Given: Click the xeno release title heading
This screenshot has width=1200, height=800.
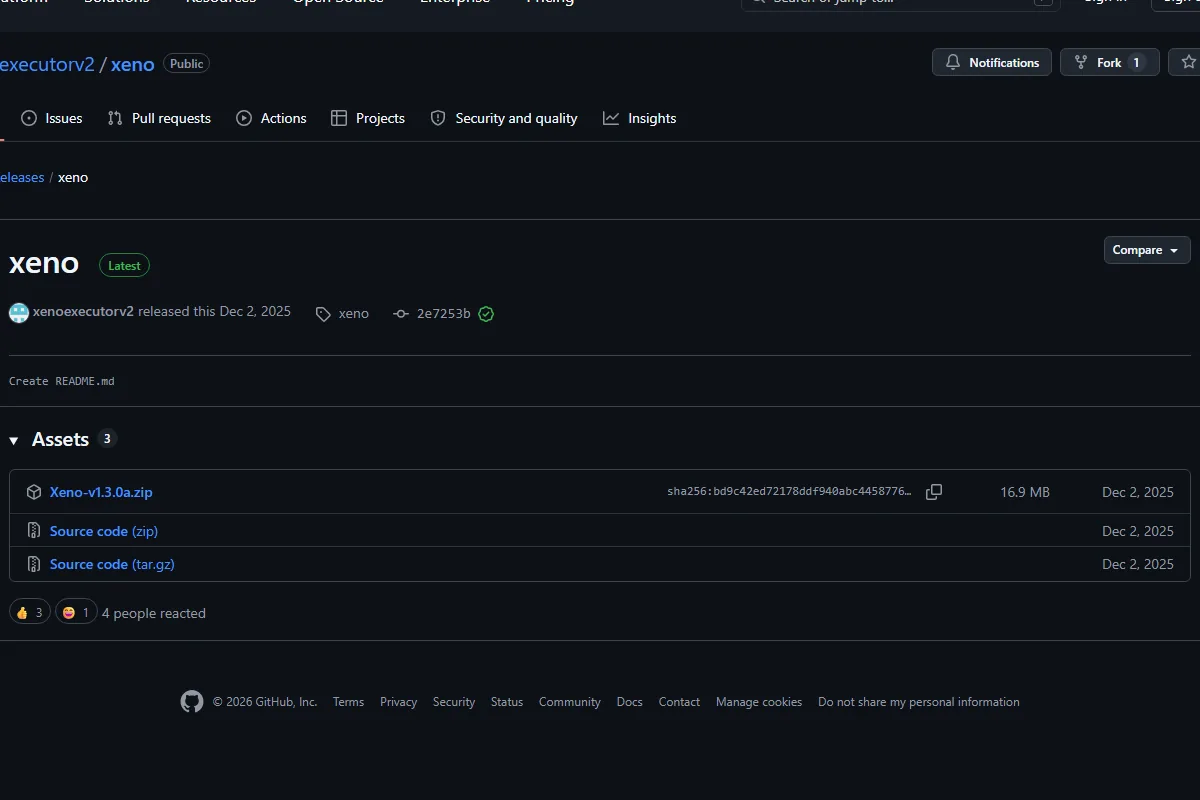Looking at the screenshot, I should click(x=44, y=263).
